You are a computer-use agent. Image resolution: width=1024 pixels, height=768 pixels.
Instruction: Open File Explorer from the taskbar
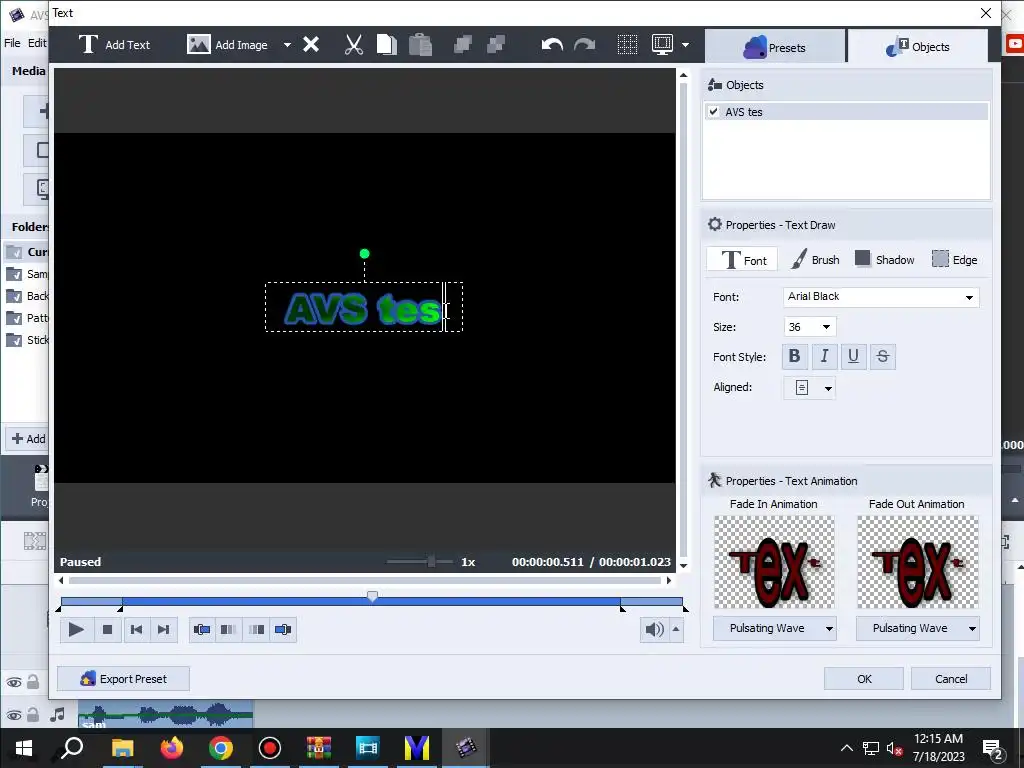pos(122,748)
